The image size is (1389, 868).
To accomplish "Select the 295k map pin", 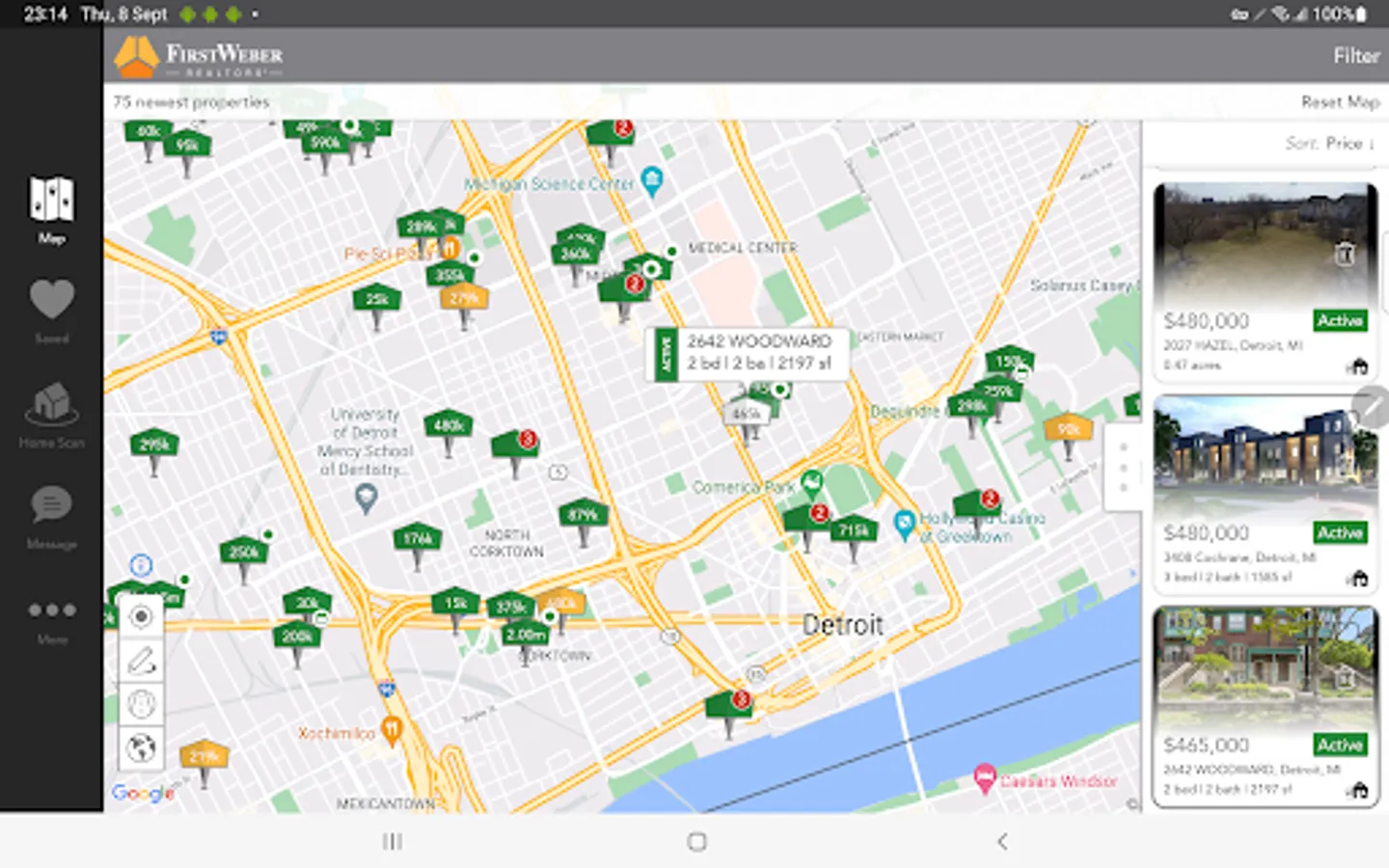I will [154, 446].
